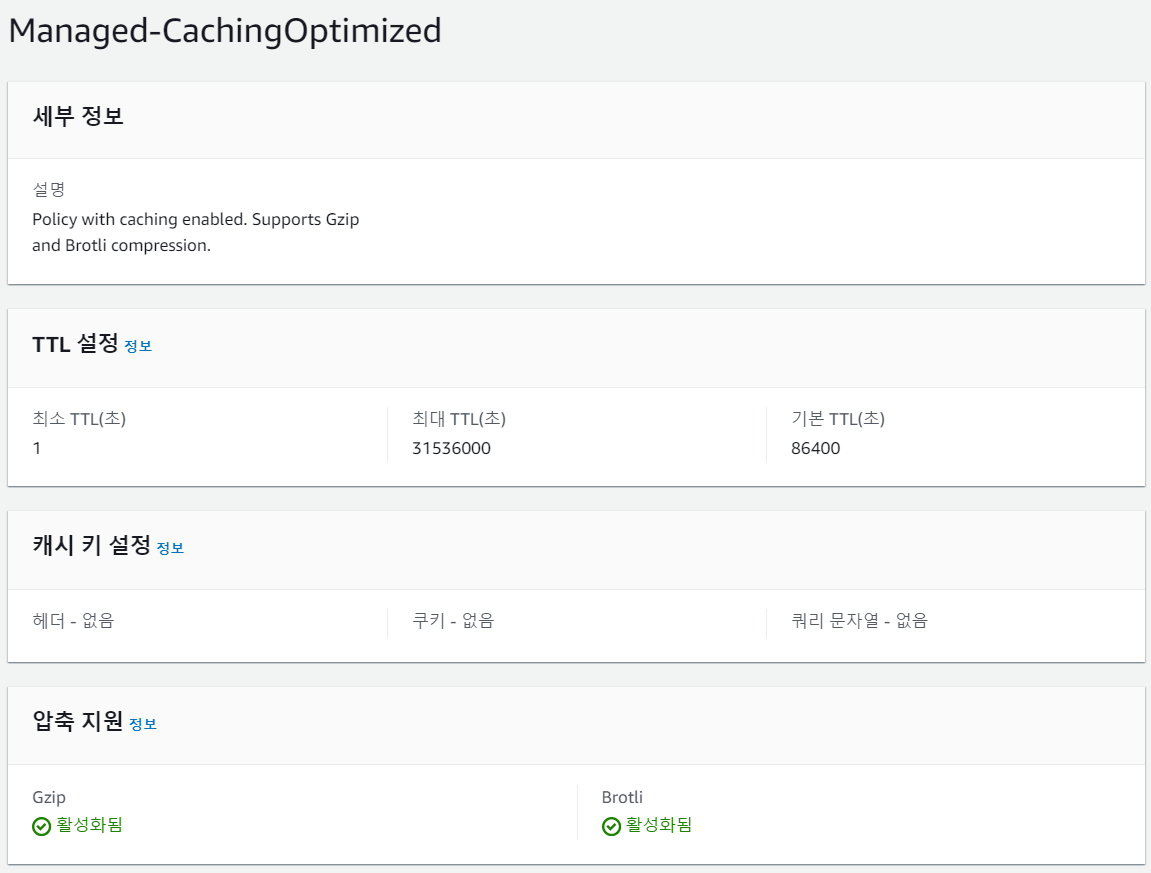The height and width of the screenshot is (873, 1151).
Task: Click the 쿠키 - 없음 entry
Action: point(453,621)
